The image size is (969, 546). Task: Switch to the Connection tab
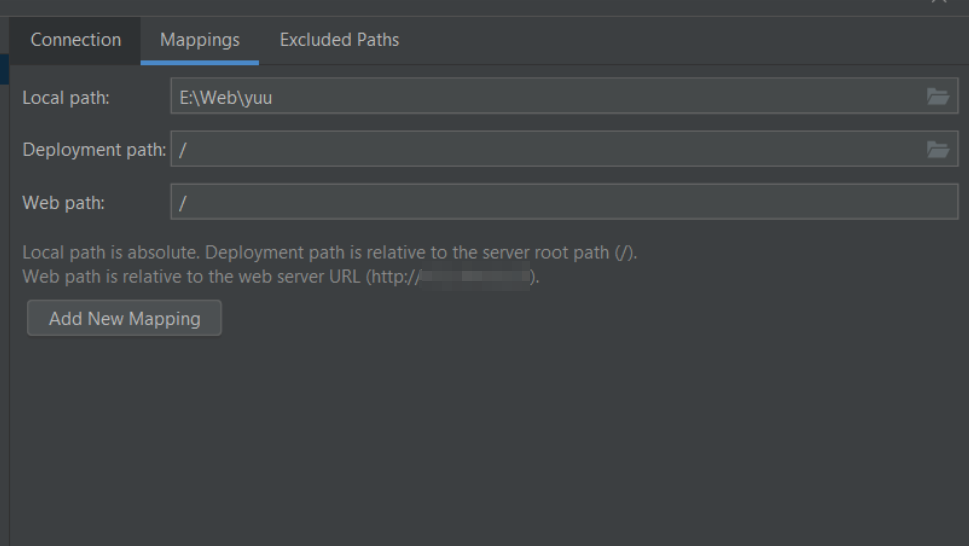(76, 40)
